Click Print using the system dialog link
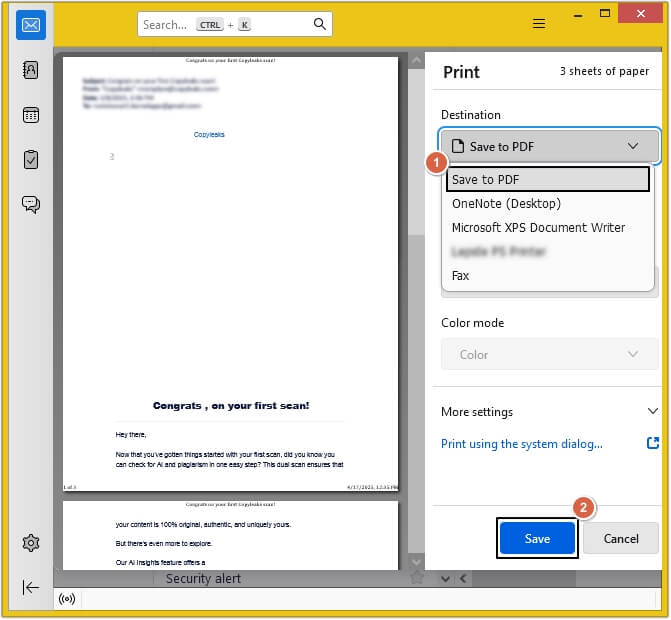 [x=522, y=444]
